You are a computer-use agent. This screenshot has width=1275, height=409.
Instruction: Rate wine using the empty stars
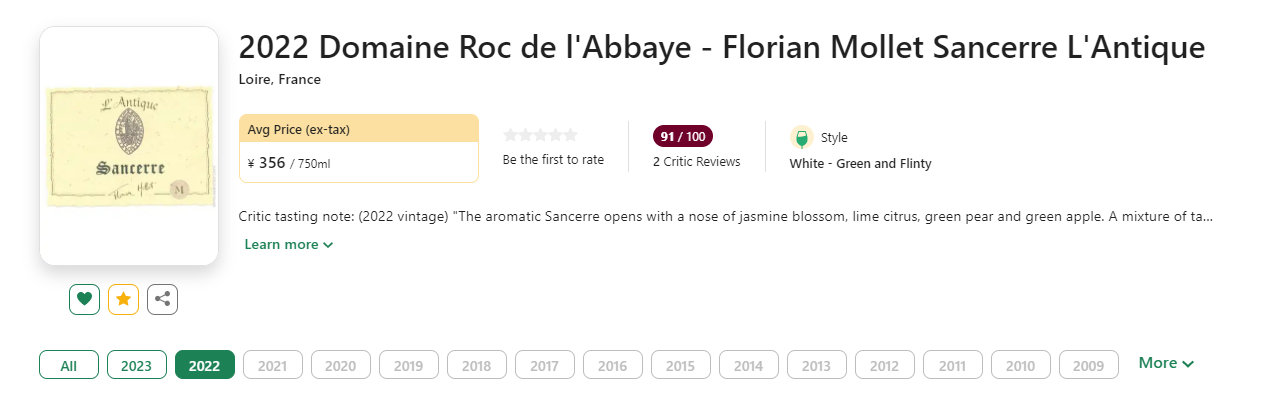tap(540, 135)
